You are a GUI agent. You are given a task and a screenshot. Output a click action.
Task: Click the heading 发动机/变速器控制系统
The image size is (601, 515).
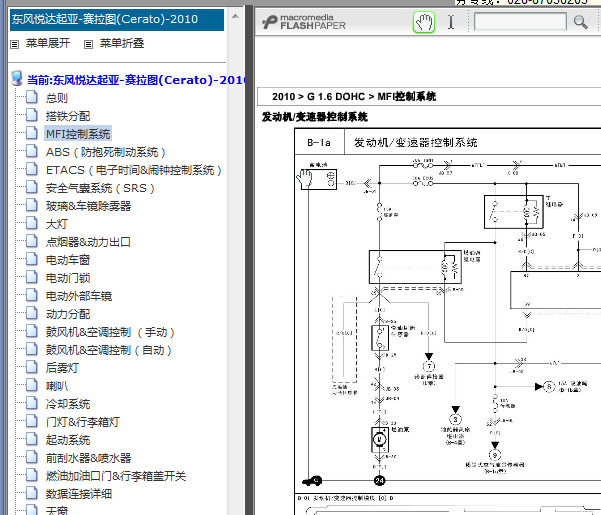coord(315,117)
